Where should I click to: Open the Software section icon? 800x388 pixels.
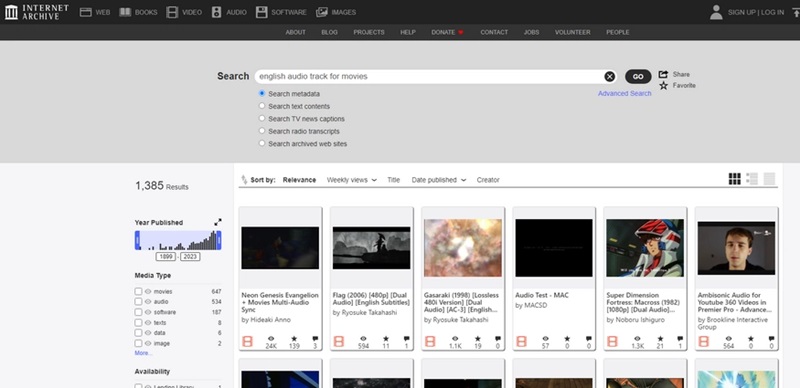click(262, 12)
